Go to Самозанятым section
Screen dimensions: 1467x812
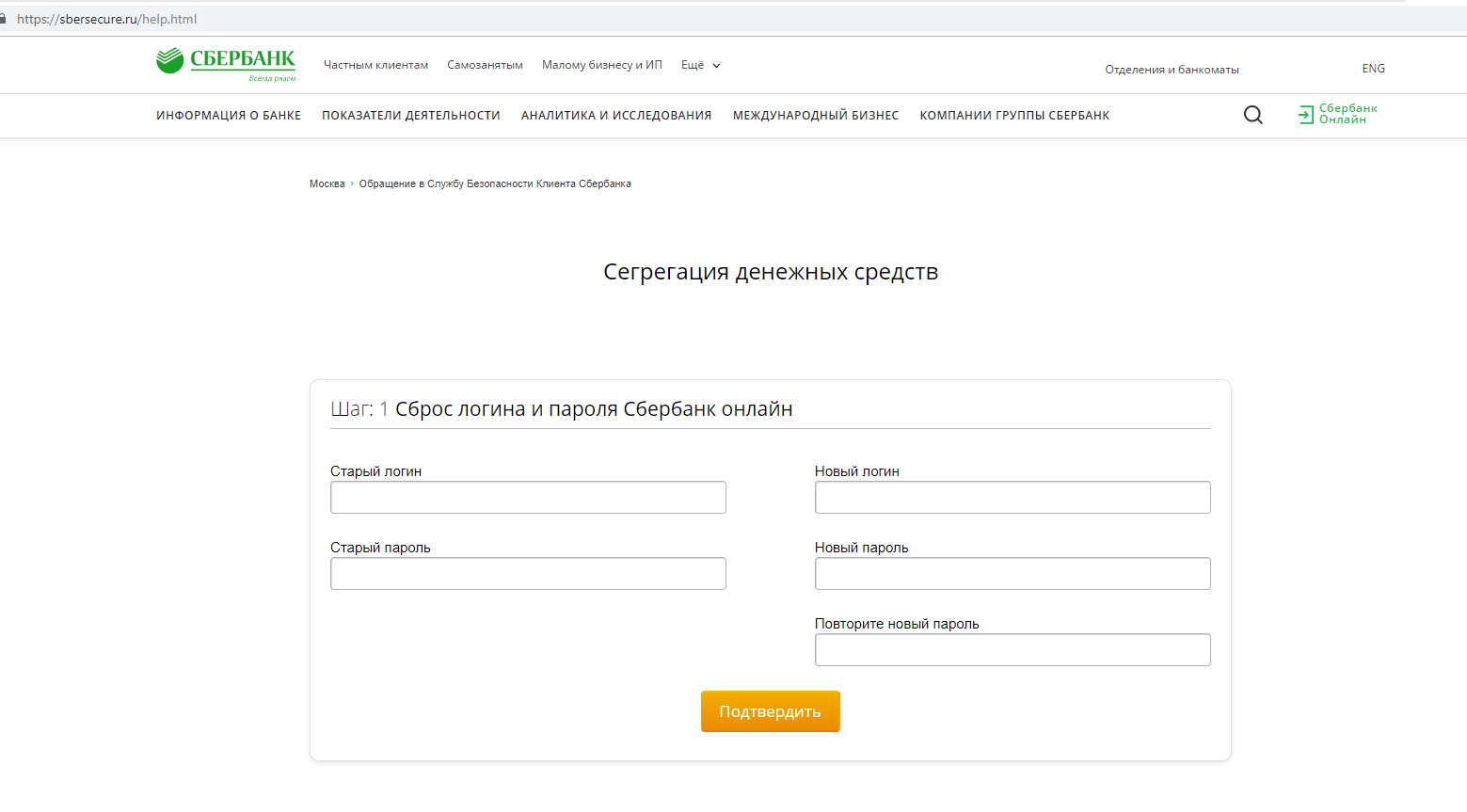pos(485,65)
